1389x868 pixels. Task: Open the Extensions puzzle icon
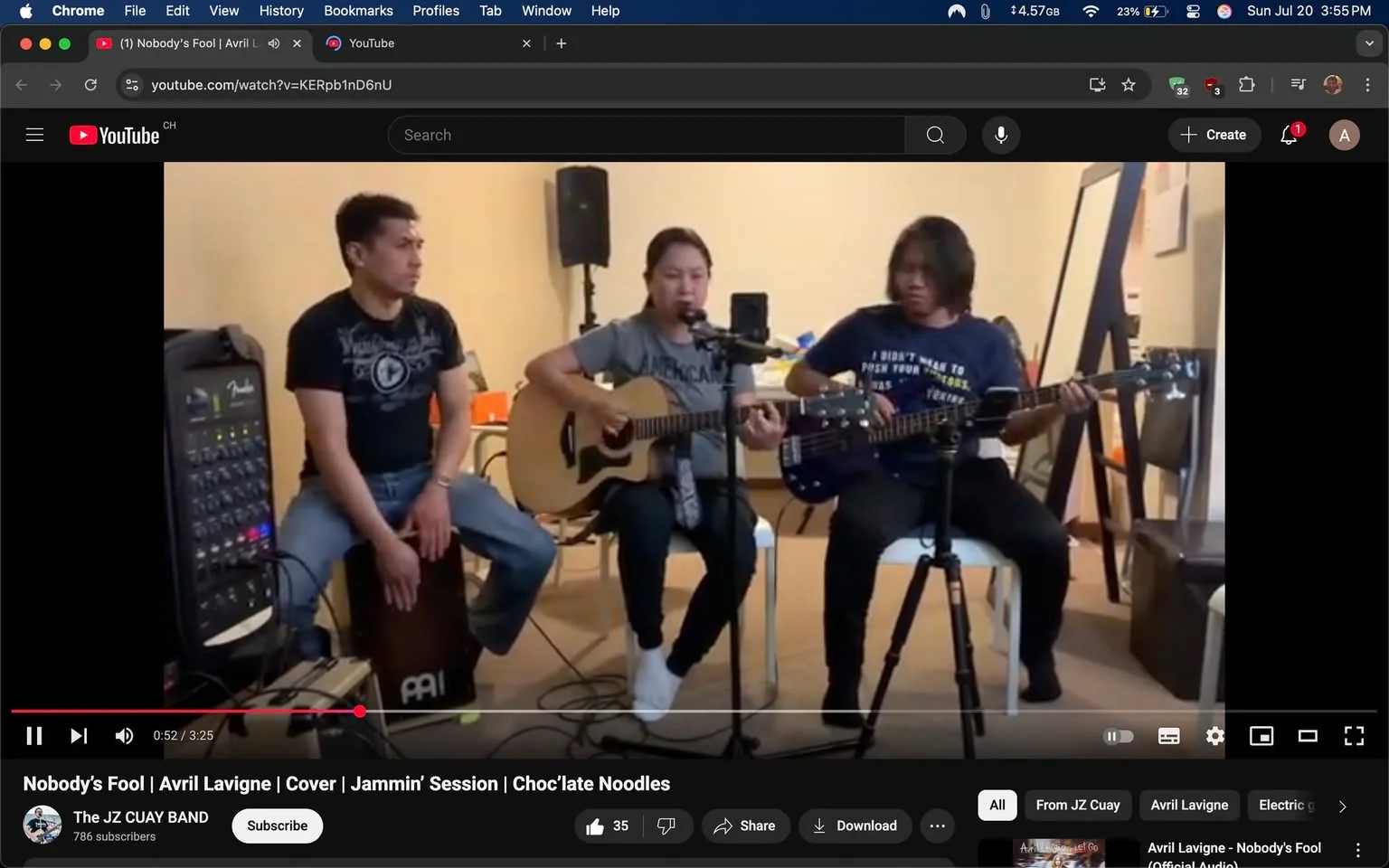[1247, 84]
